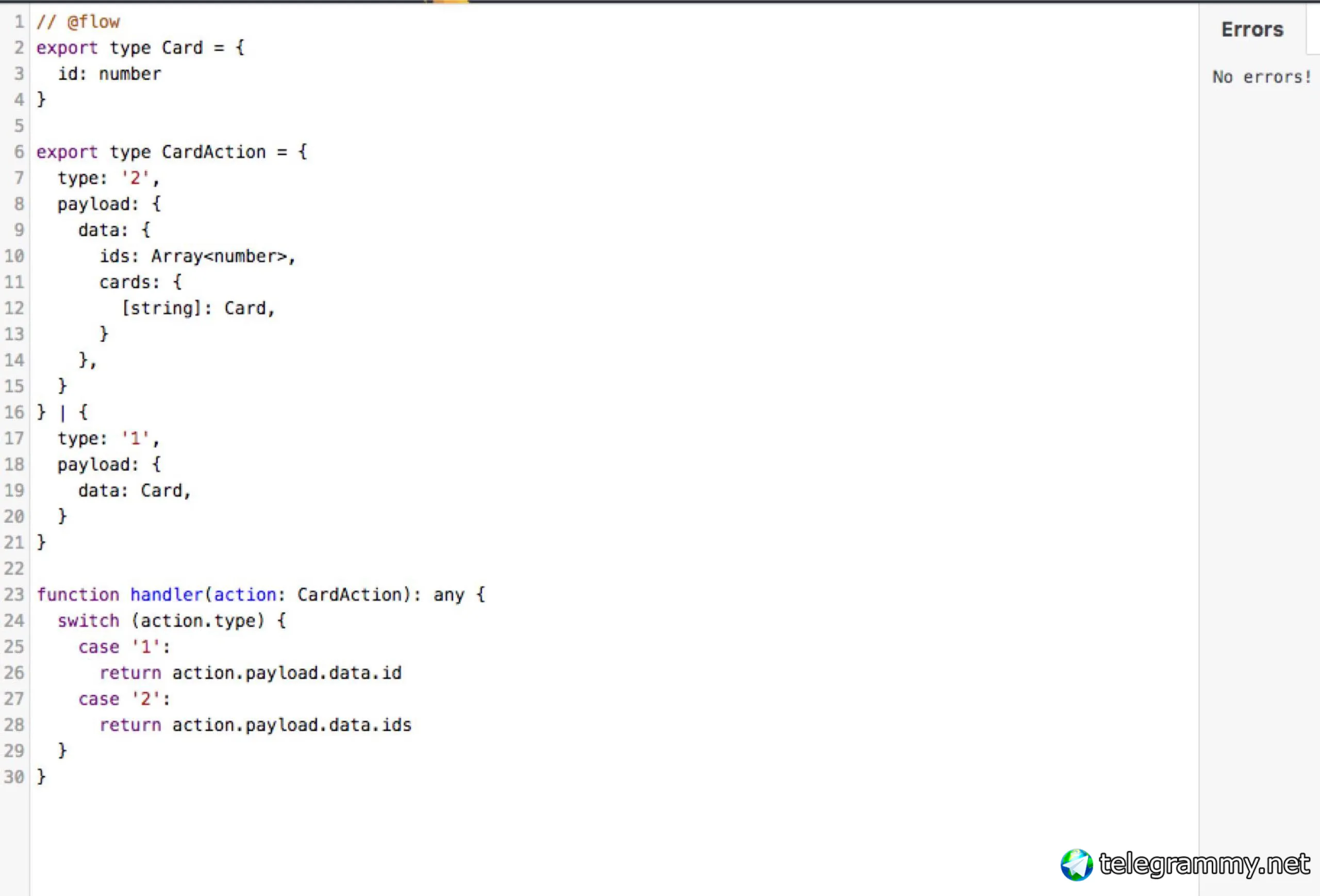1320x896 pixels.
Task: Click line number 6 in gutter
Action: pos(19,152)
